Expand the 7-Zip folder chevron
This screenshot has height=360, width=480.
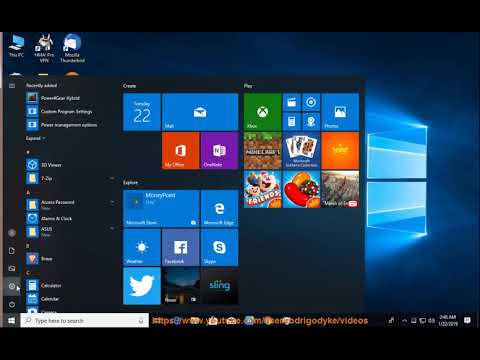tap(112, 179)
